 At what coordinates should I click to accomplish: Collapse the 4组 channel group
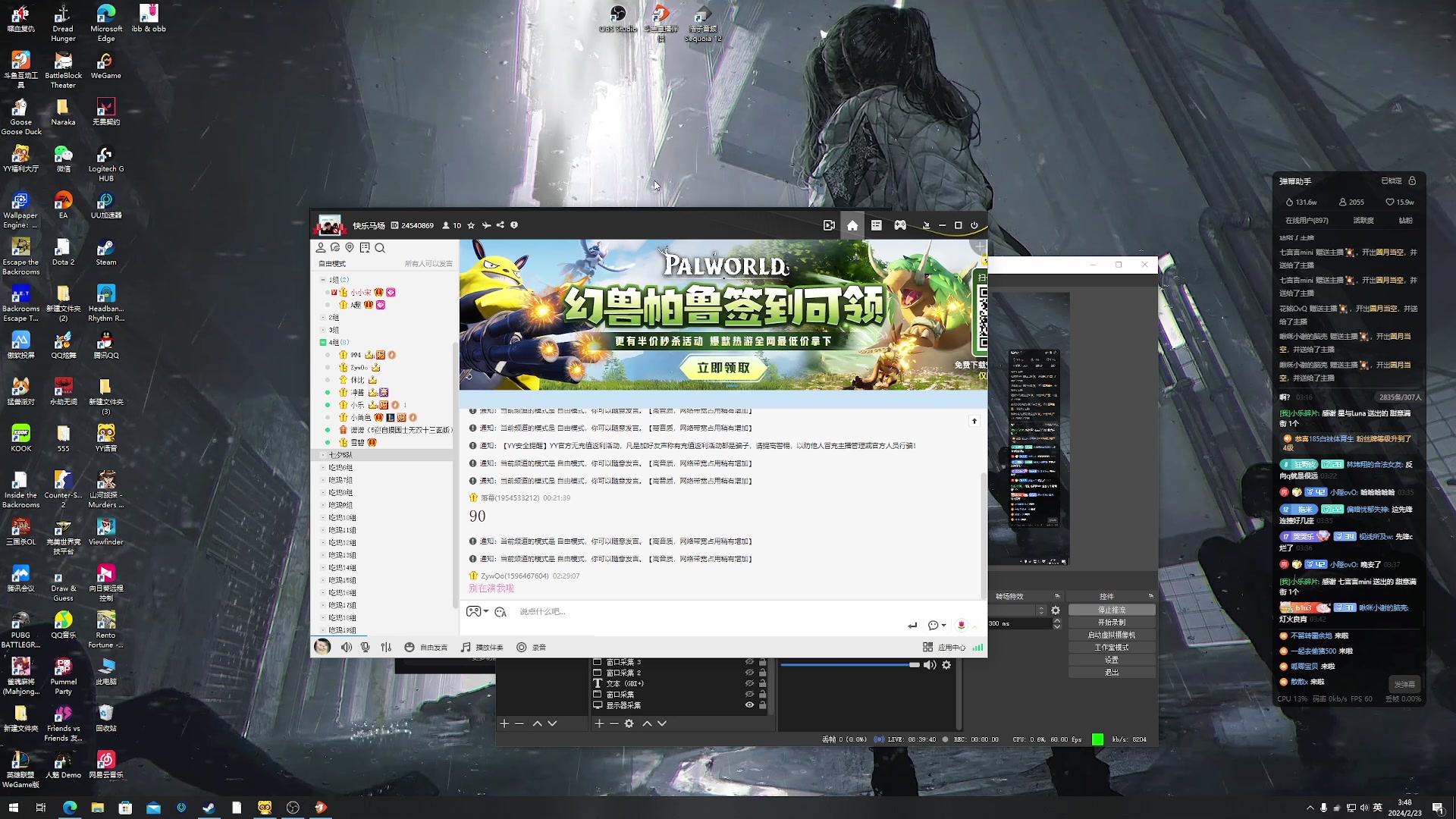[x=323, y=343]
